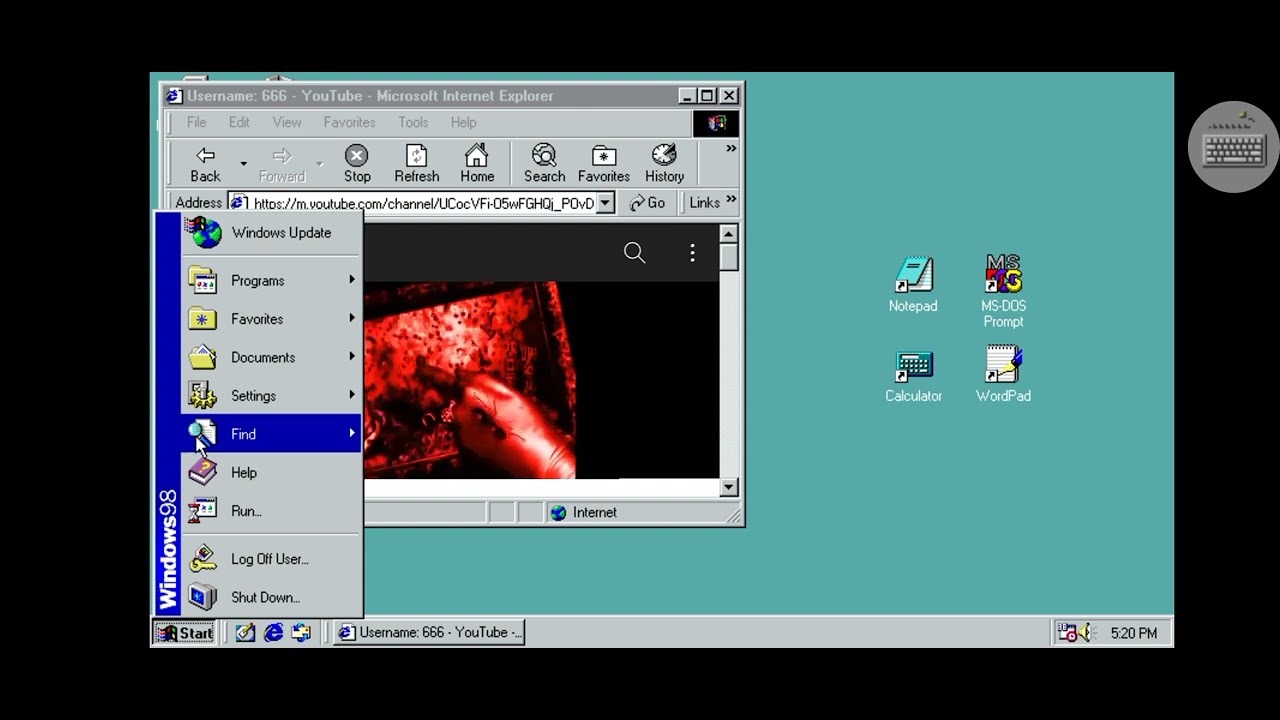Open the Favorites toolbar button

(604, 164)
